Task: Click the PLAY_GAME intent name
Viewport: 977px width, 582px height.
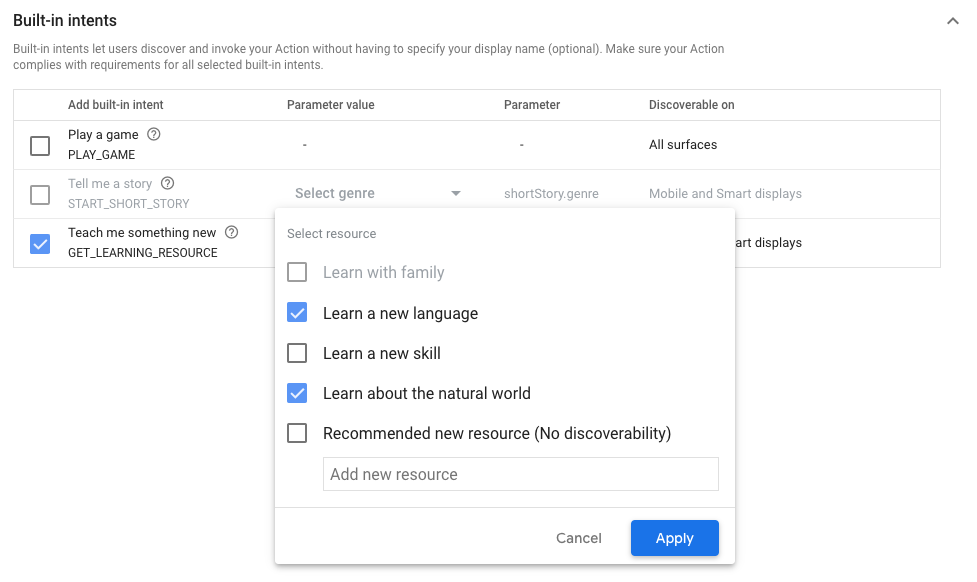Action: 101,155
